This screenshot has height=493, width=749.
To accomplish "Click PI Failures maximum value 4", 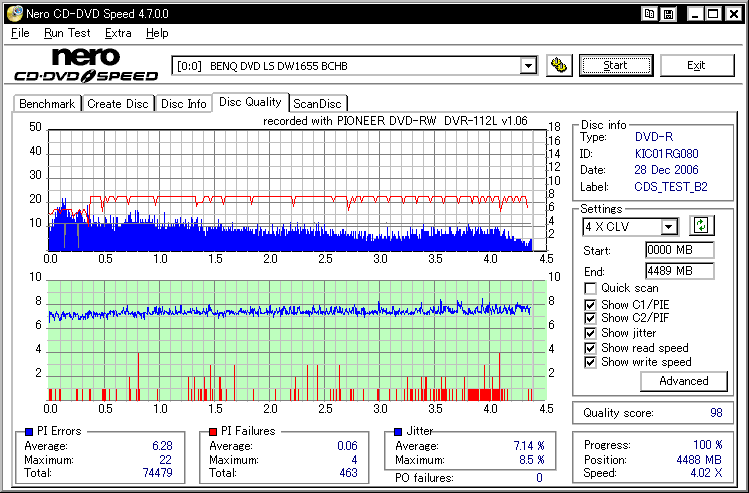I will pos(354,460).
